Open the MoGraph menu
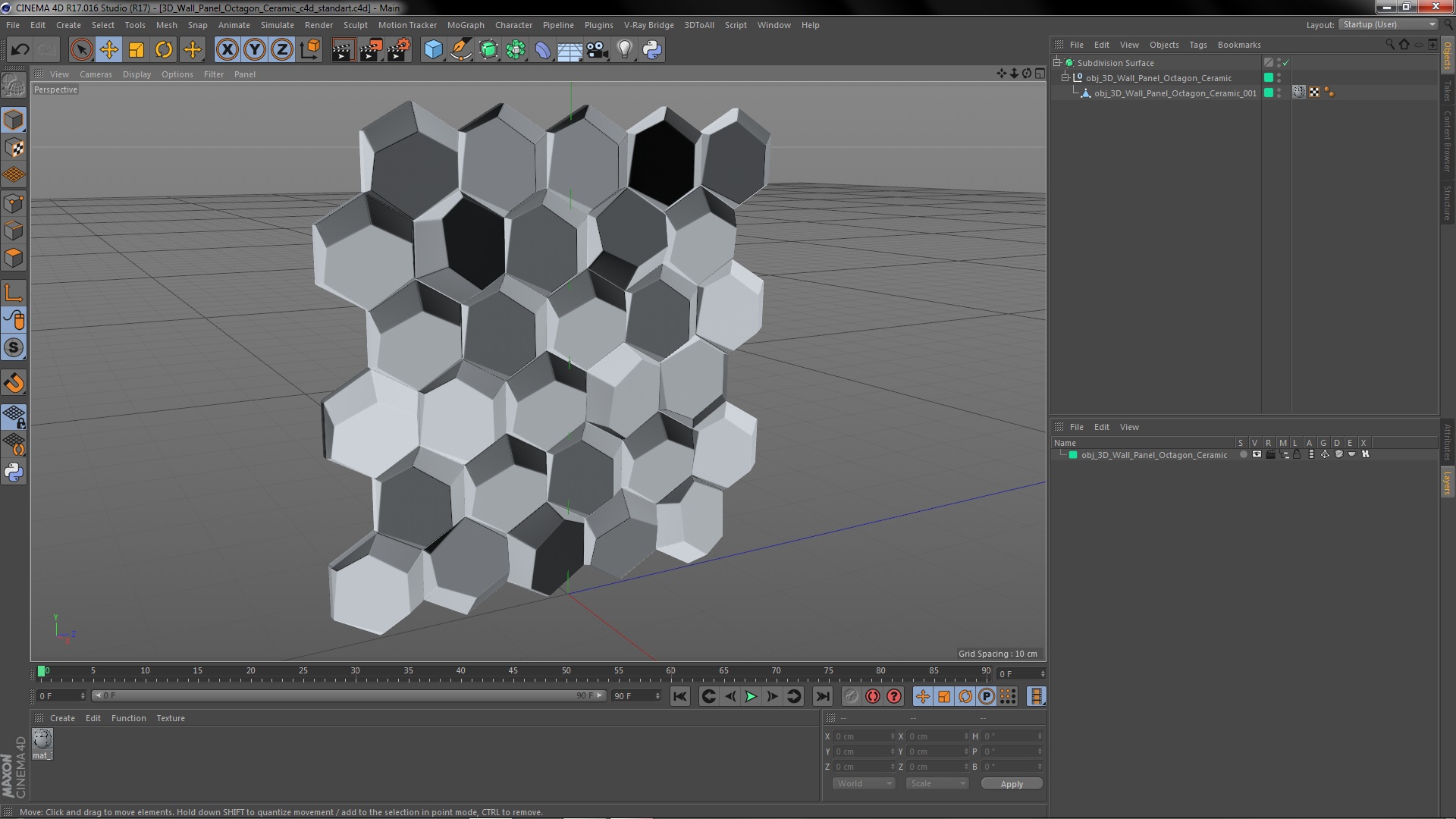 [466, 25]
